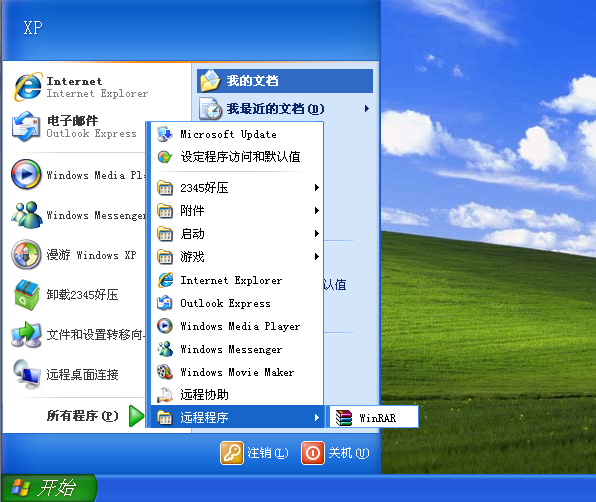
Task: Click the 开始 Start button
Action: pyautogui.click(x=49, y=488)
